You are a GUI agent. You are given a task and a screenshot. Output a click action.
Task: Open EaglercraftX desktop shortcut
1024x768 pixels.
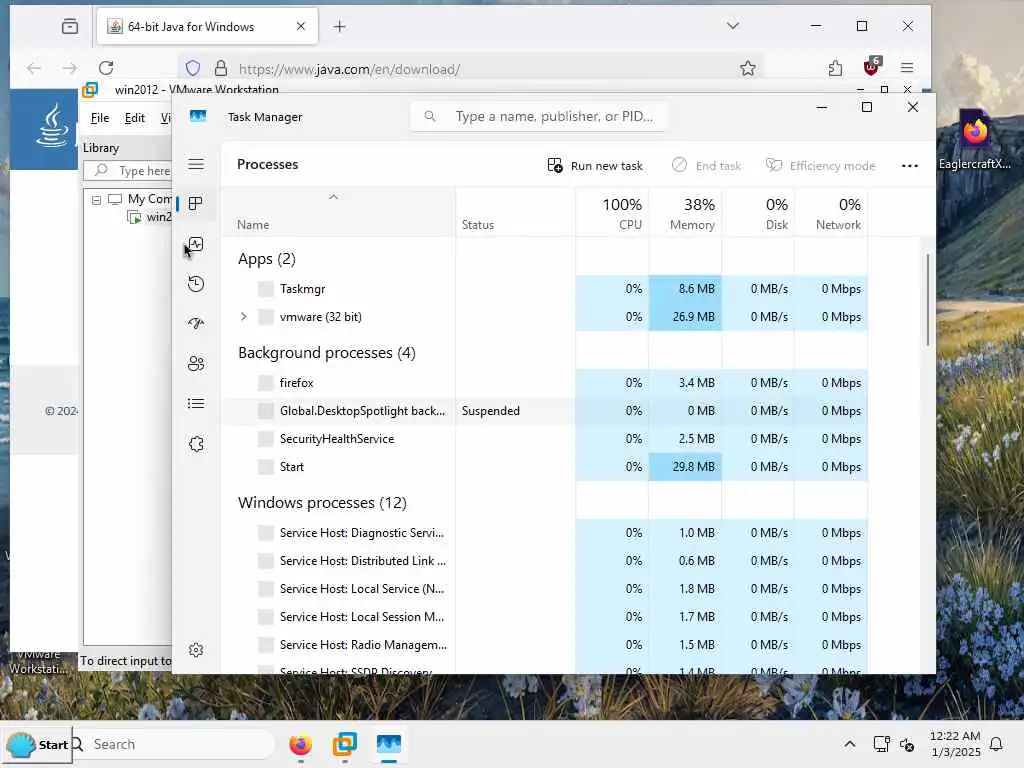pos(974,140)
